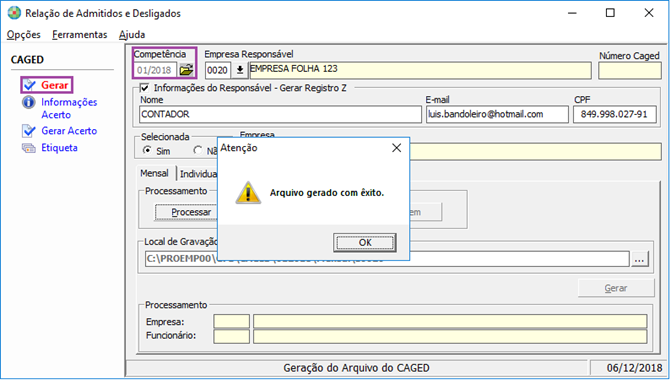Click the Nome field containing CONTADOR
Screen dimensions: 671x380
coord(280,114)
